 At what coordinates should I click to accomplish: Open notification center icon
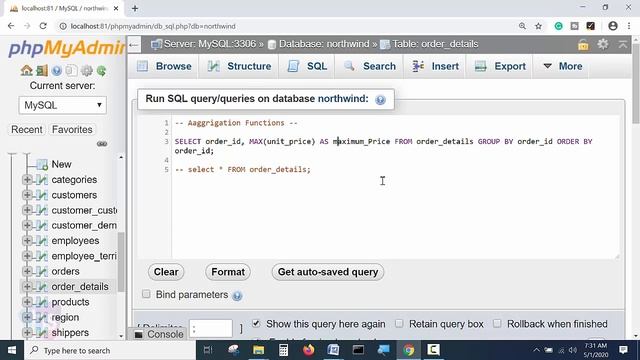pyautogui.click(x=623, y=350)
